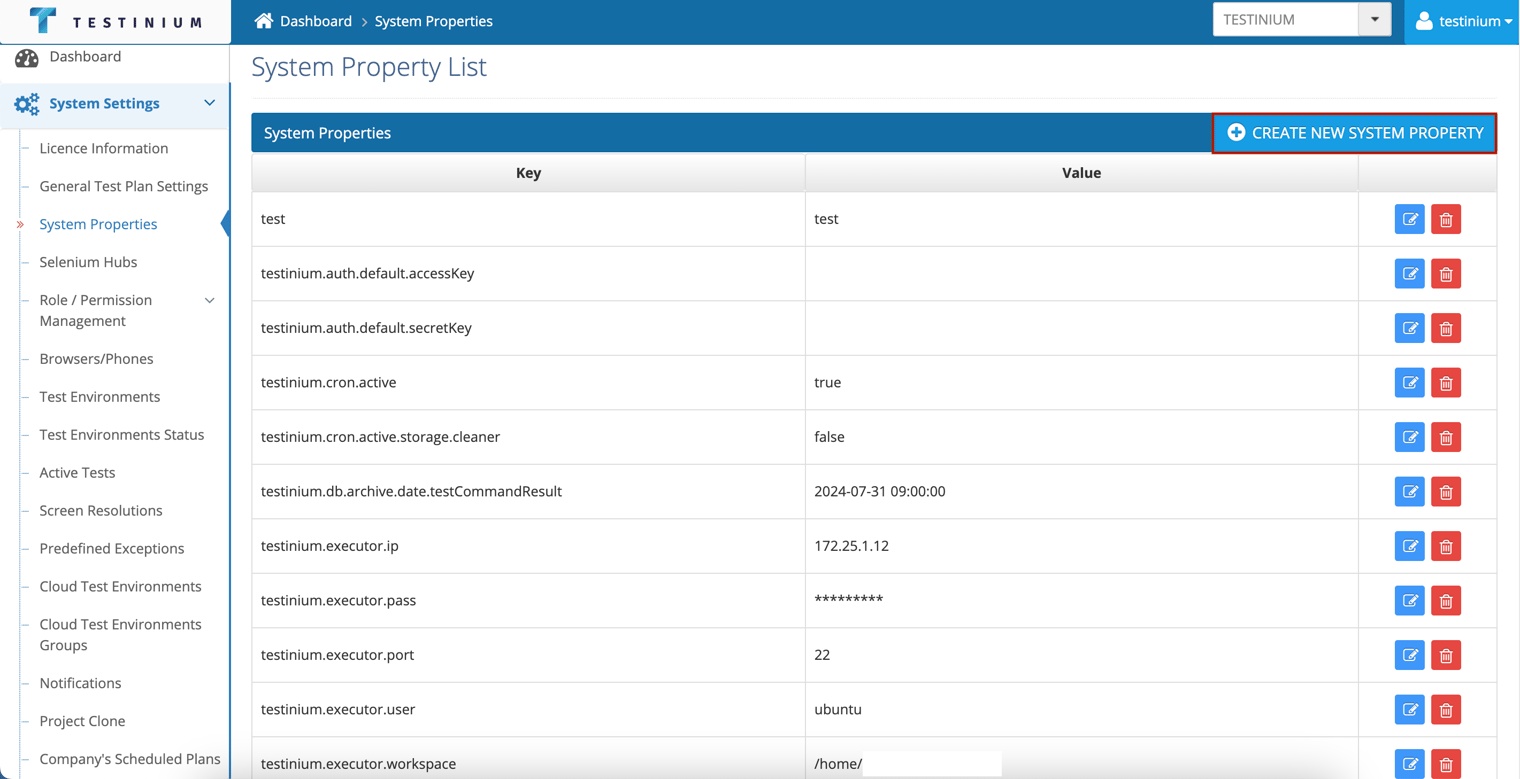
Task: Delete the testinium.executor.ip property
Action: coord(1446,546)
